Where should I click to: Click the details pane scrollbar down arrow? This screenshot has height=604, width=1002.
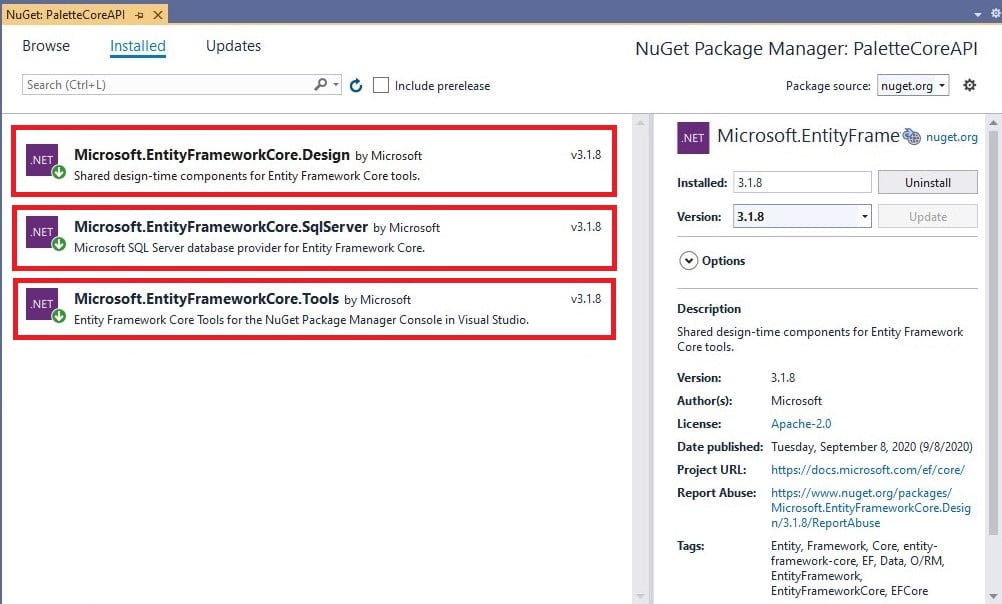pyautogui.click(x=993, y=597)
